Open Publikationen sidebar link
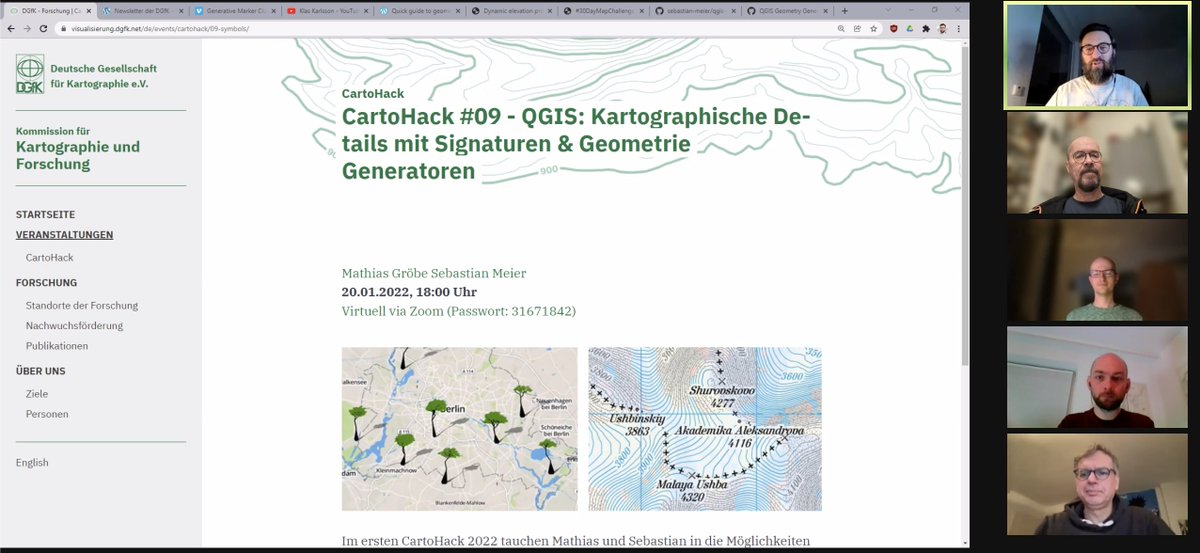 (x=57, y=346)
